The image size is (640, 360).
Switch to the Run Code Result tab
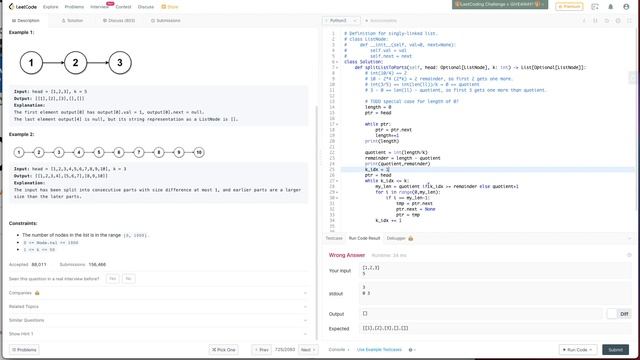click(x=364, y=238)
